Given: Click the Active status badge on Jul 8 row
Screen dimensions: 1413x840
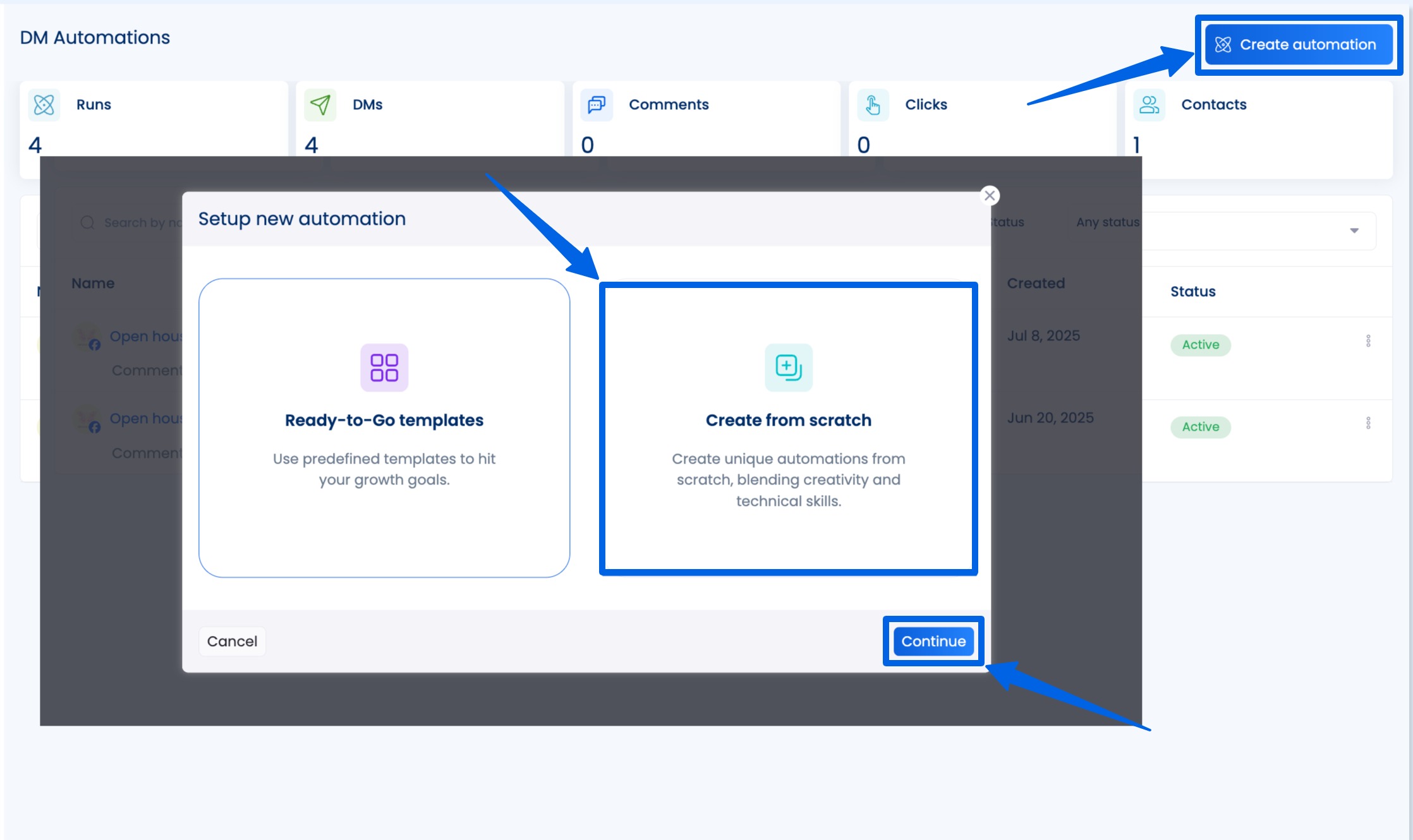Looking at the screenshot, I should 1200,345.
